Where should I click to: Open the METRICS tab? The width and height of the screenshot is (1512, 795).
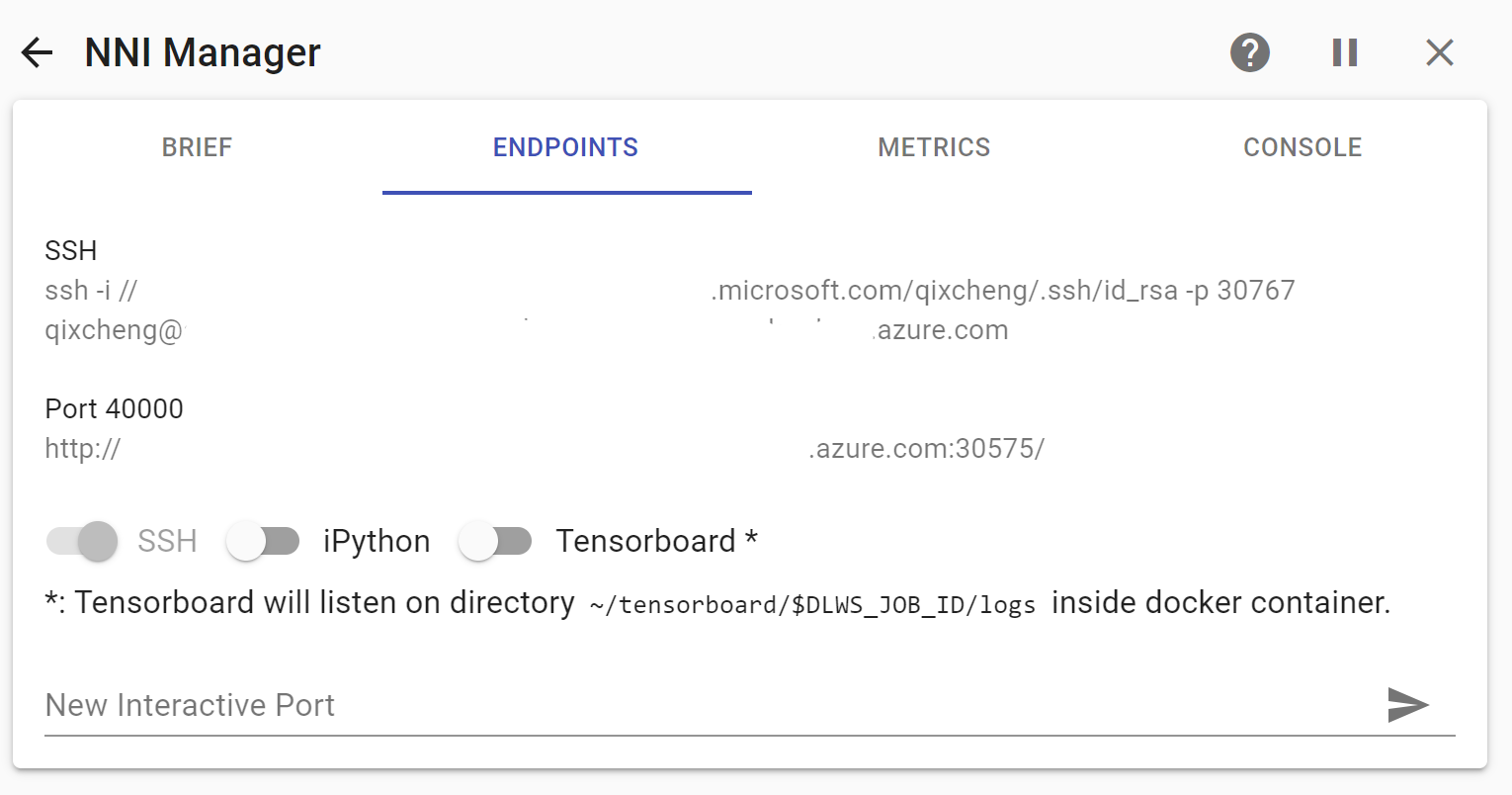[933, 146]
